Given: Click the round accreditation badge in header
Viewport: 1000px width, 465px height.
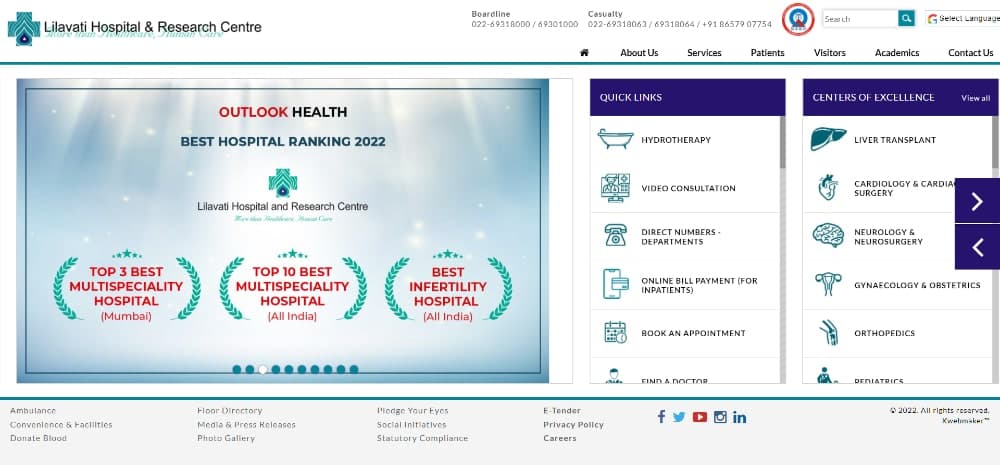Looking at the screenshot, I should pos(798,19).
